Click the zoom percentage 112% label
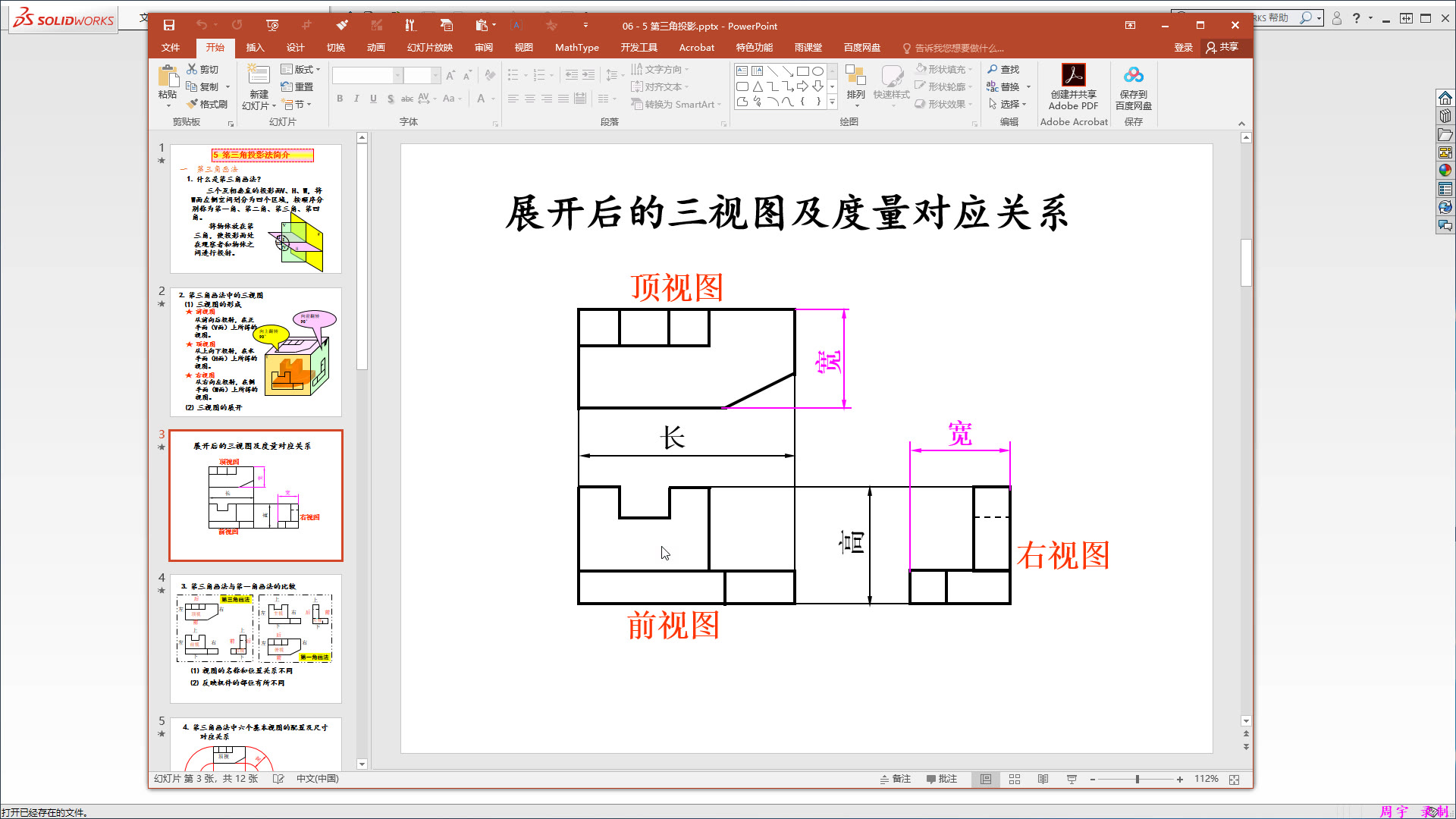 [1206, 779]
